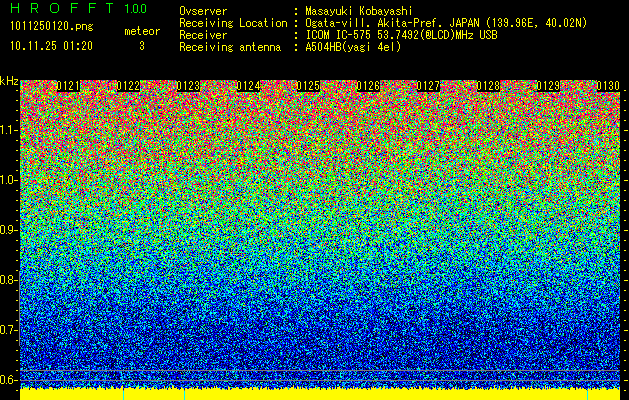Click the meteor count value 3
The image size is (629, 400).
click(x=142, y=46)
